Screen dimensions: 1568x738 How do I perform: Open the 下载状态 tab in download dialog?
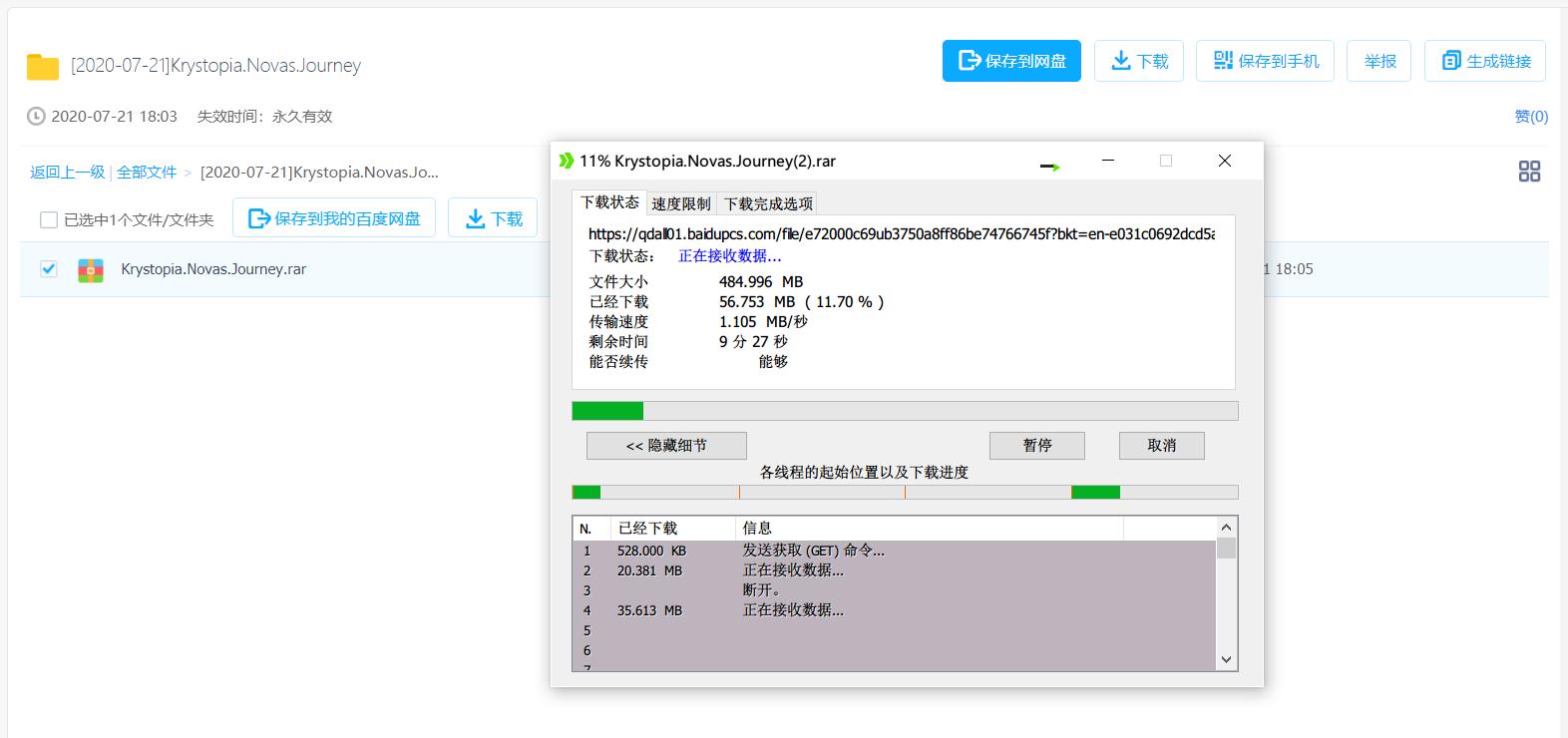click(x=609, y=202)
